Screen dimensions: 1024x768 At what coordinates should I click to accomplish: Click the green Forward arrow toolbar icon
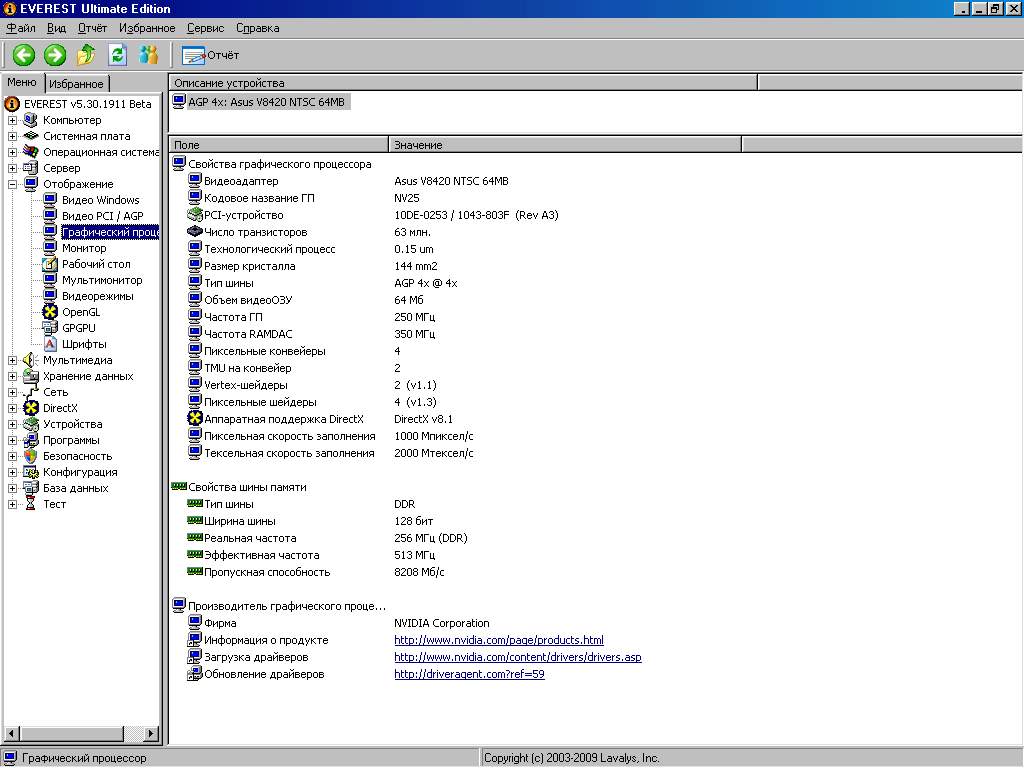point(55,55)
